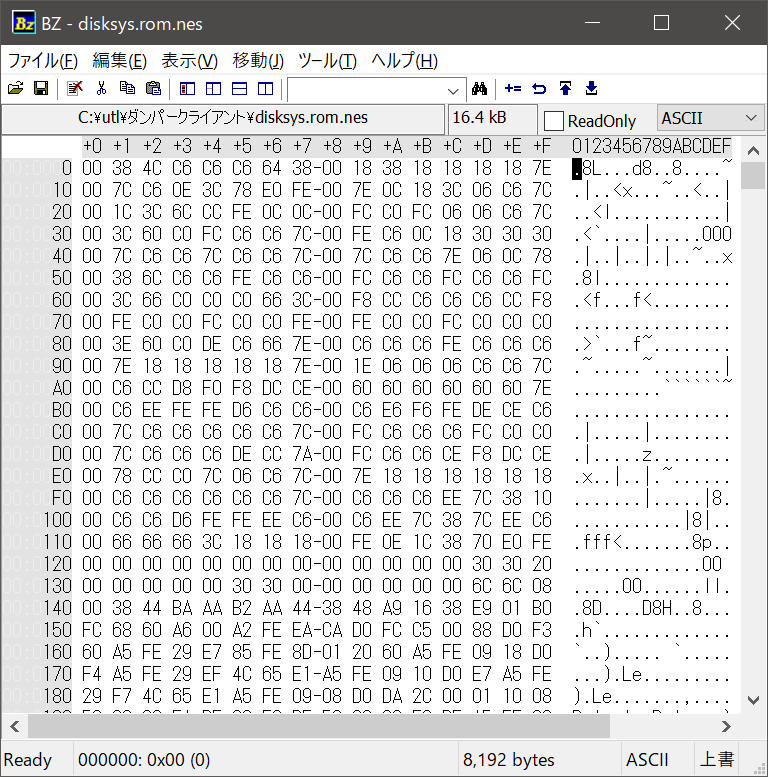
Task: Click the Ready status text
Action: [28, 759]
